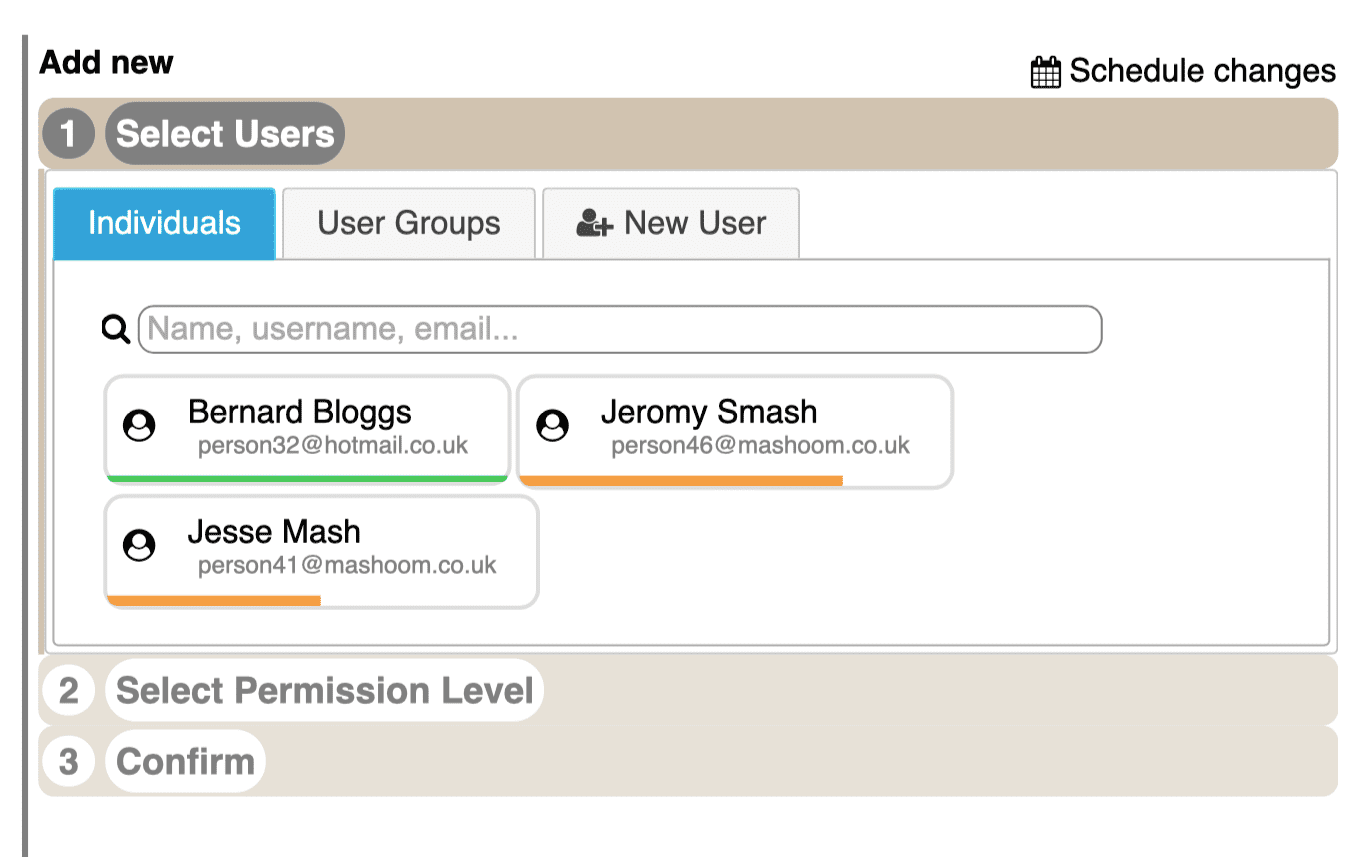Click the step 3 number badge

click(68, 761)
